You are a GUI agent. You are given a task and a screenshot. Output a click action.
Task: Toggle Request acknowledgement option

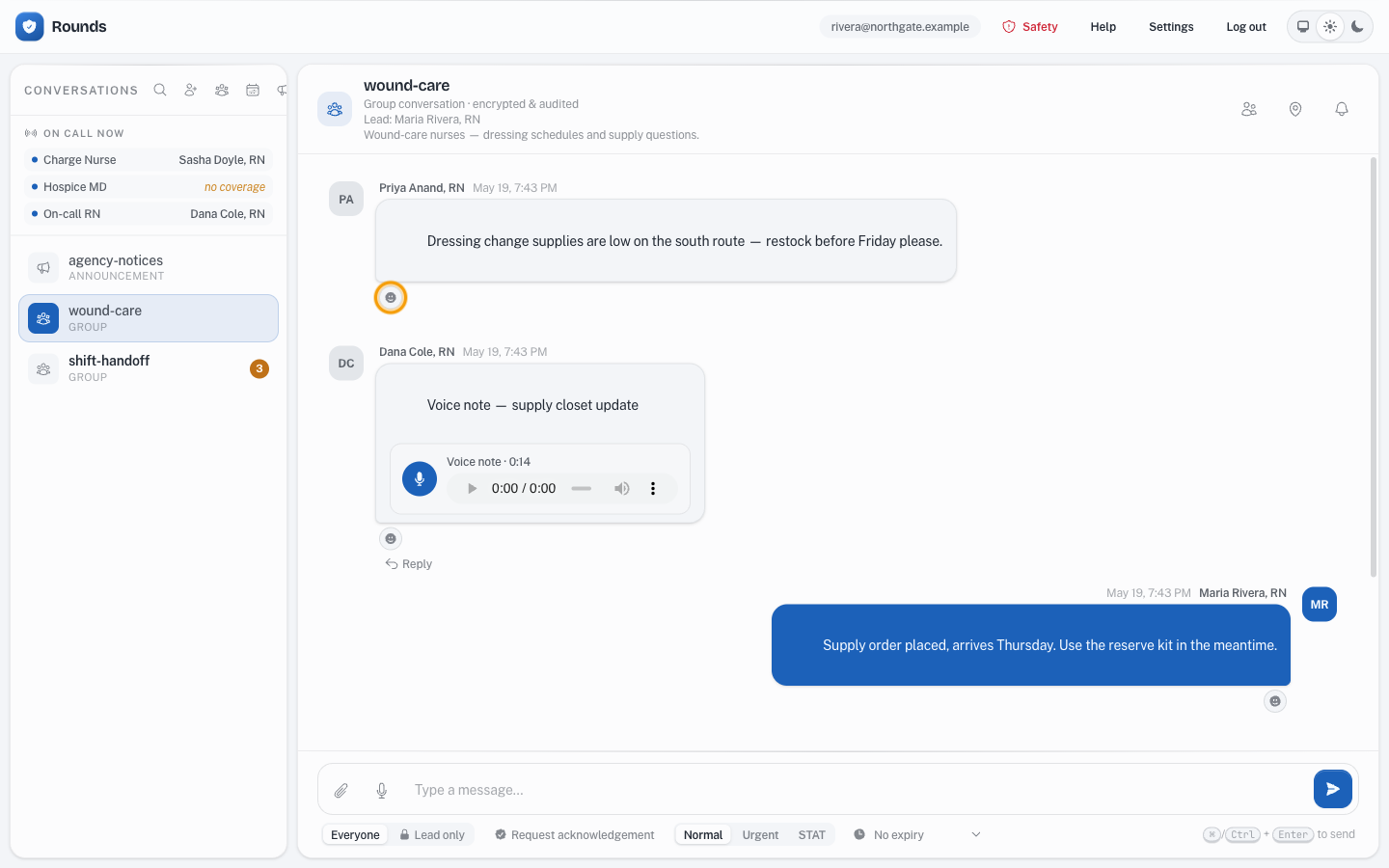tap(574, 835)
